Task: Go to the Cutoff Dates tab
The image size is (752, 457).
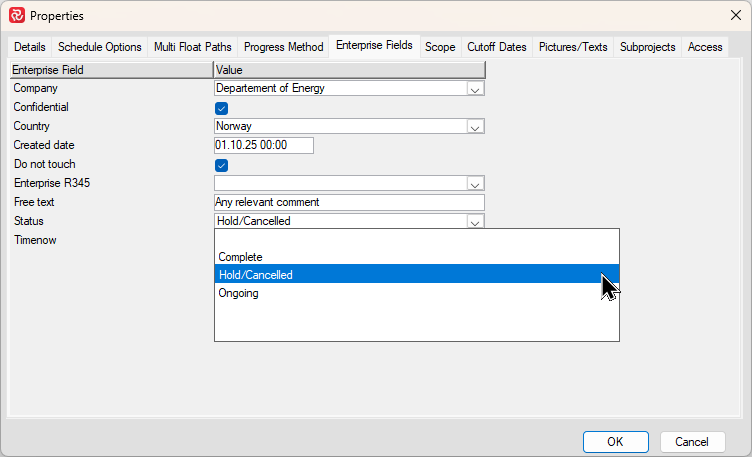Action: (497, 47)
